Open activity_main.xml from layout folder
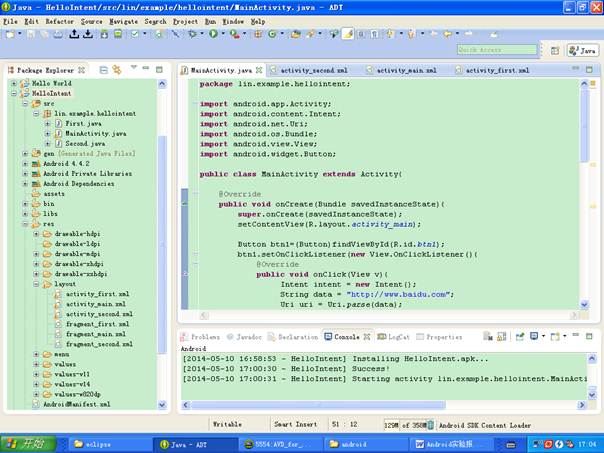This screenshot has width=604, height=453. [96, 304]
